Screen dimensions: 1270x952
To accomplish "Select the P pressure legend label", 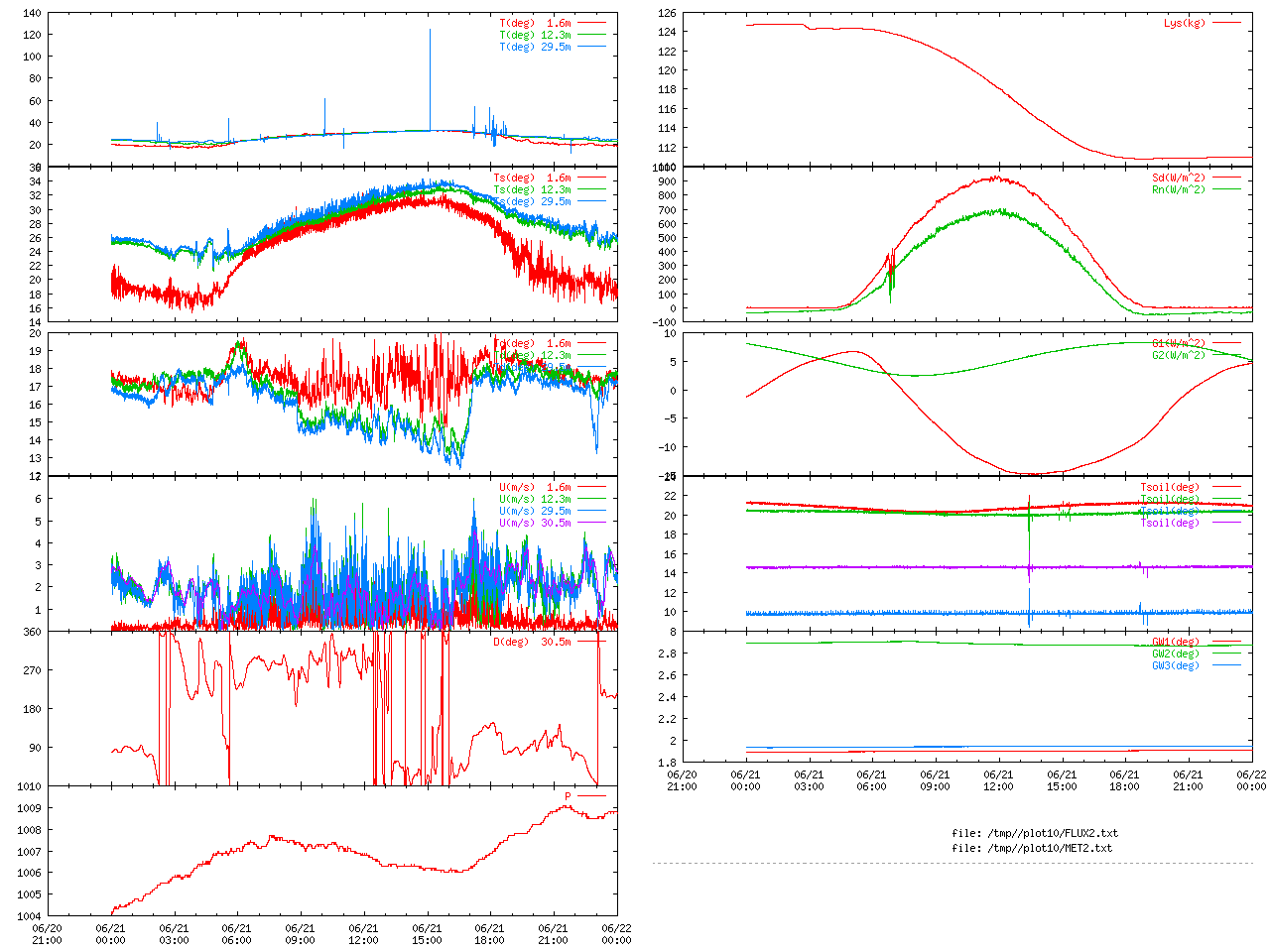I will (x=569, y=796).
